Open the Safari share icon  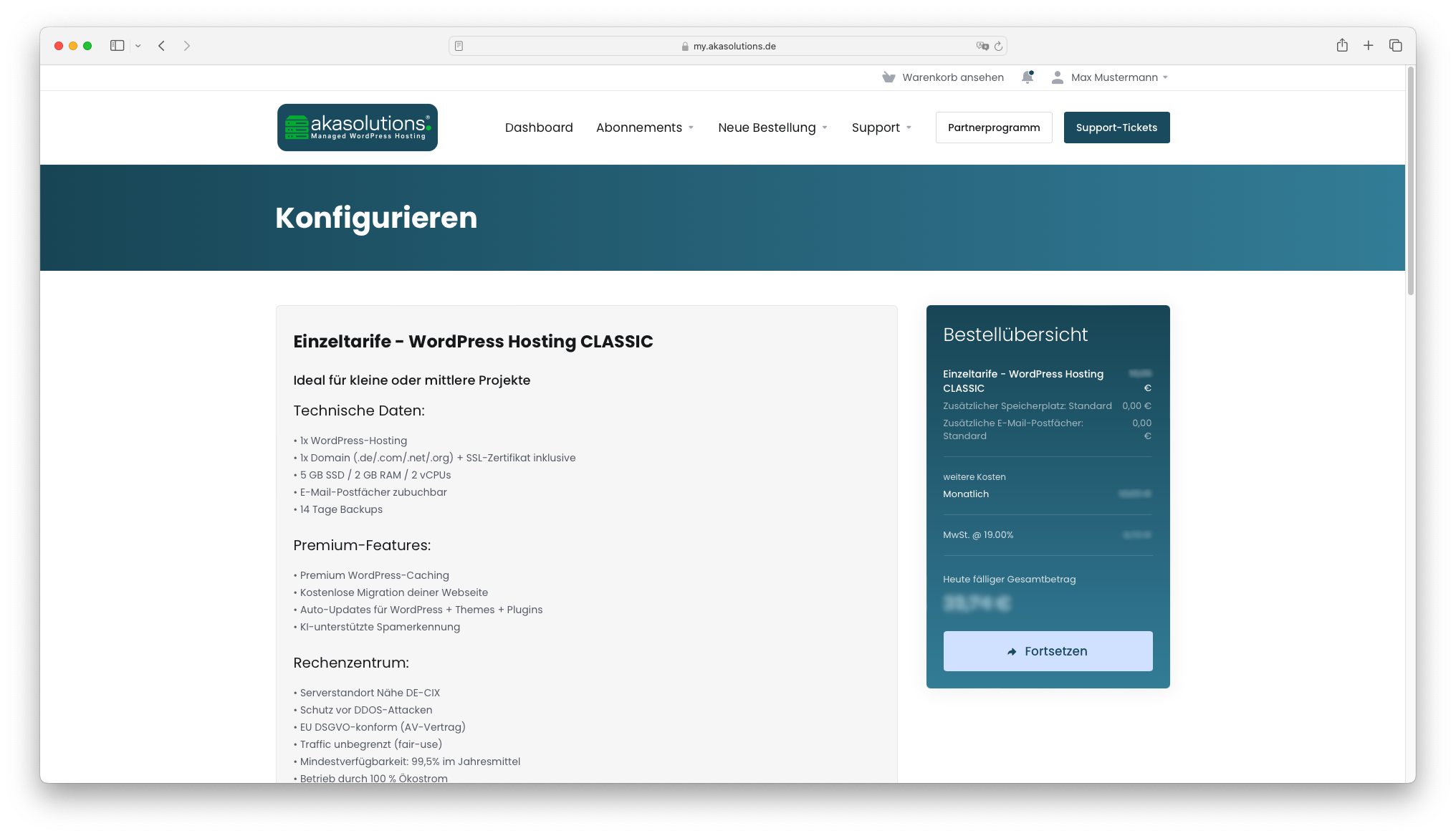(1341, 46)
